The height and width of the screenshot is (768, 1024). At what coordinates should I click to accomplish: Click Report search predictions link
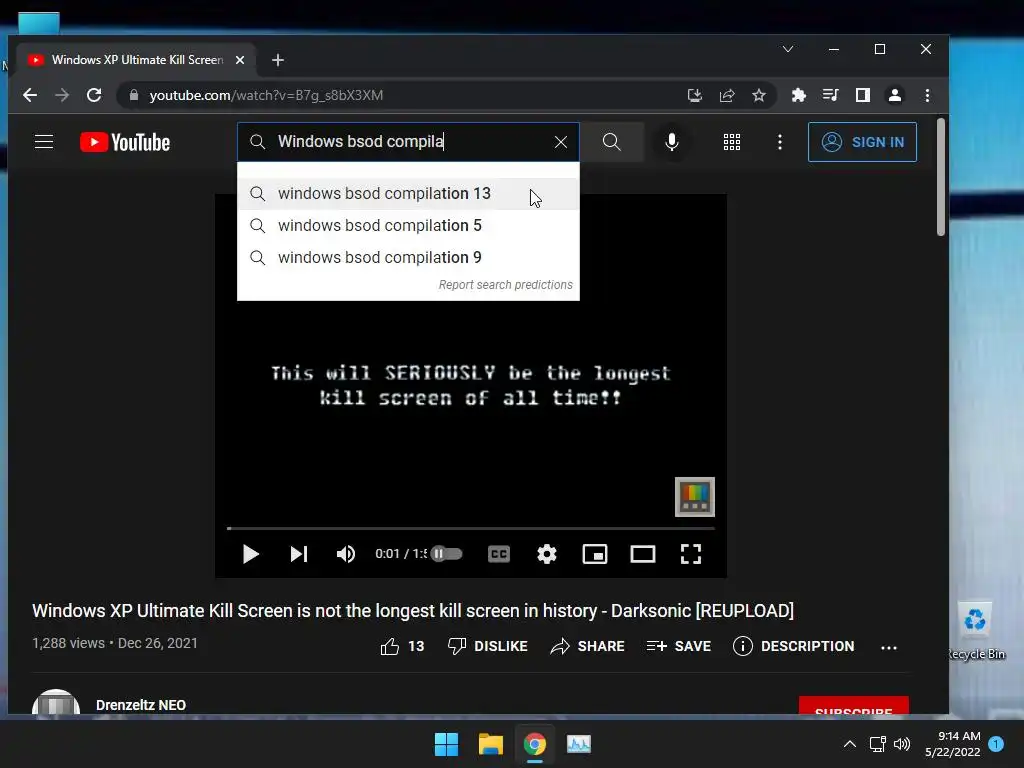point(505,285)
